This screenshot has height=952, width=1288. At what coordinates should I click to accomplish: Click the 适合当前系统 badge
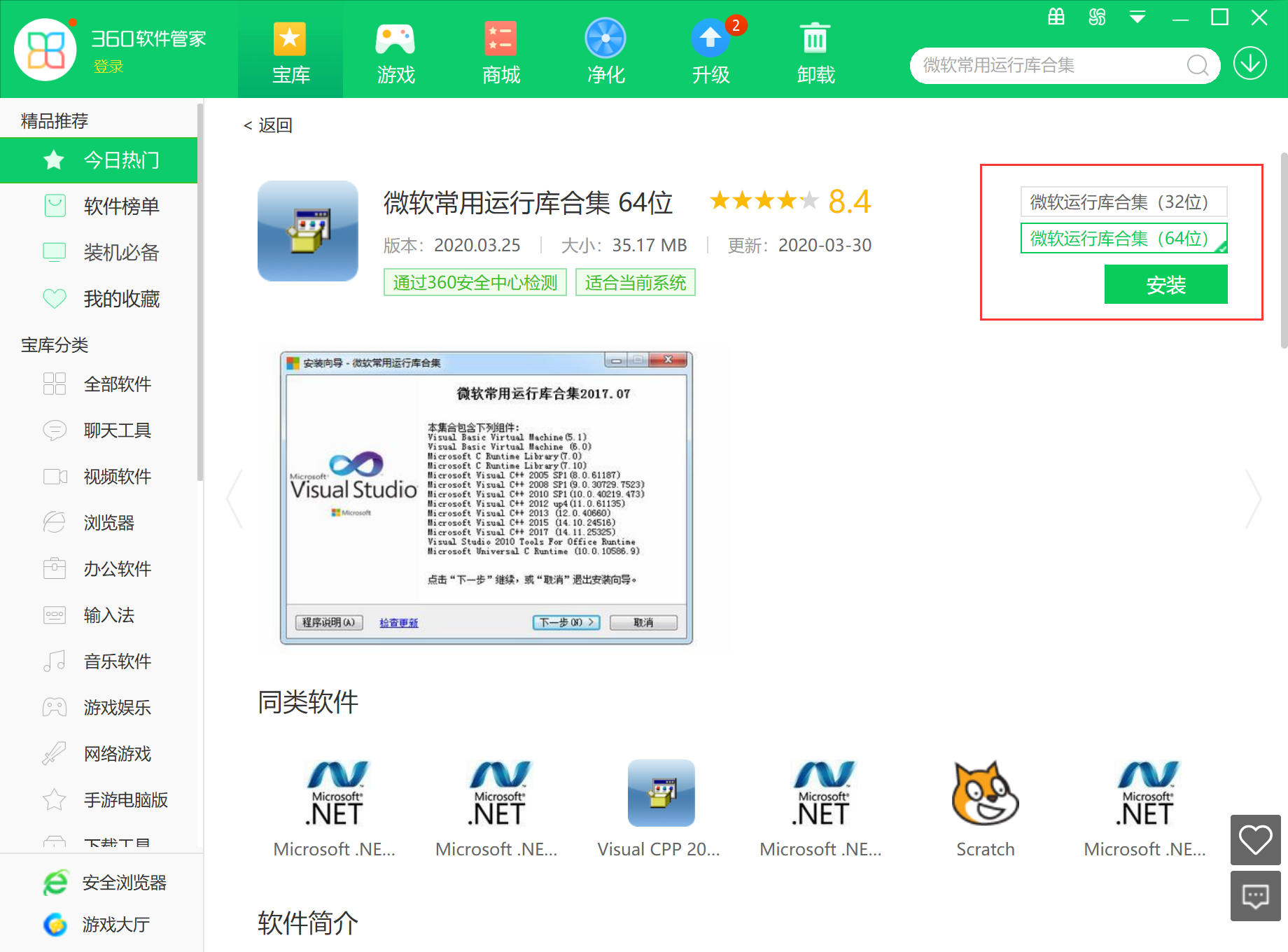[636, 282]
